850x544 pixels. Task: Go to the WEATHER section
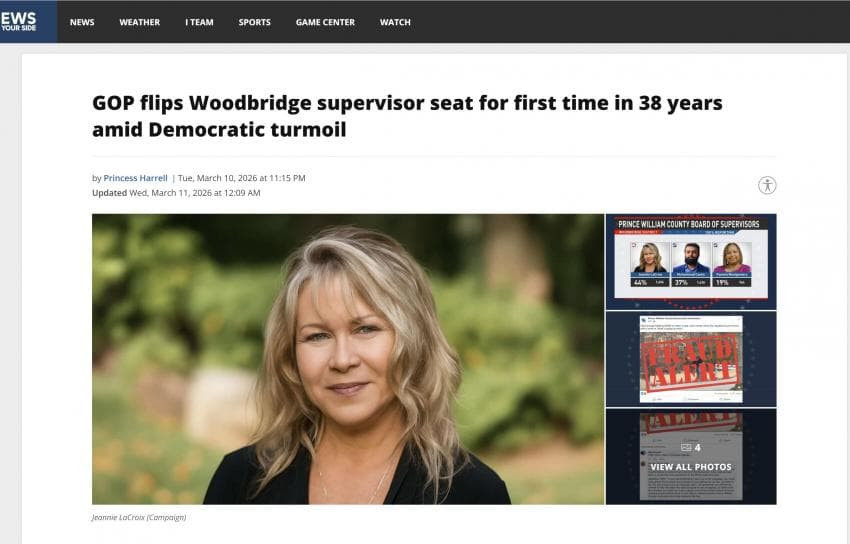click(139, 22)
